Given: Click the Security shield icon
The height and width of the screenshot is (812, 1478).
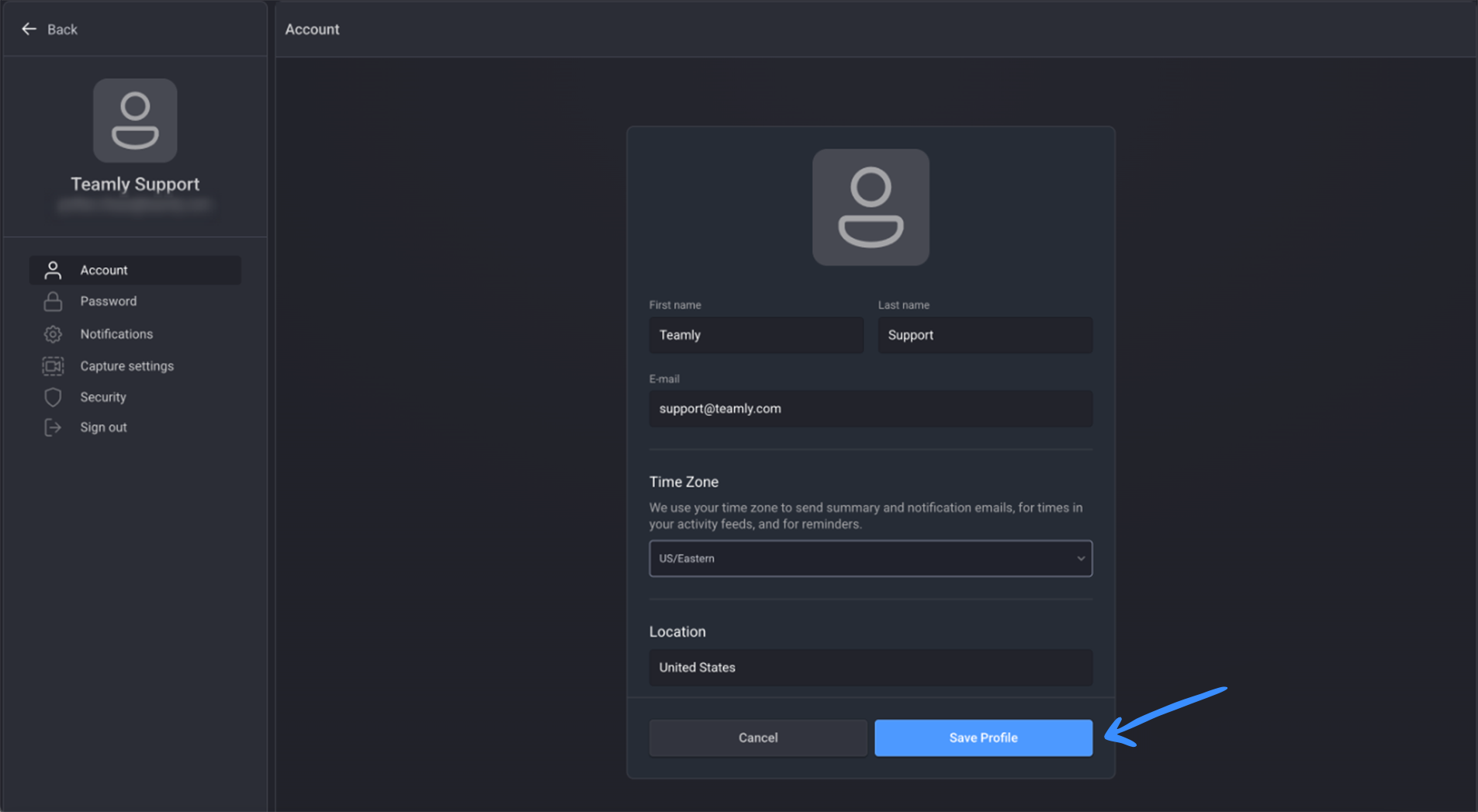Looking at the screenshot, I should [x=53, y=397].
